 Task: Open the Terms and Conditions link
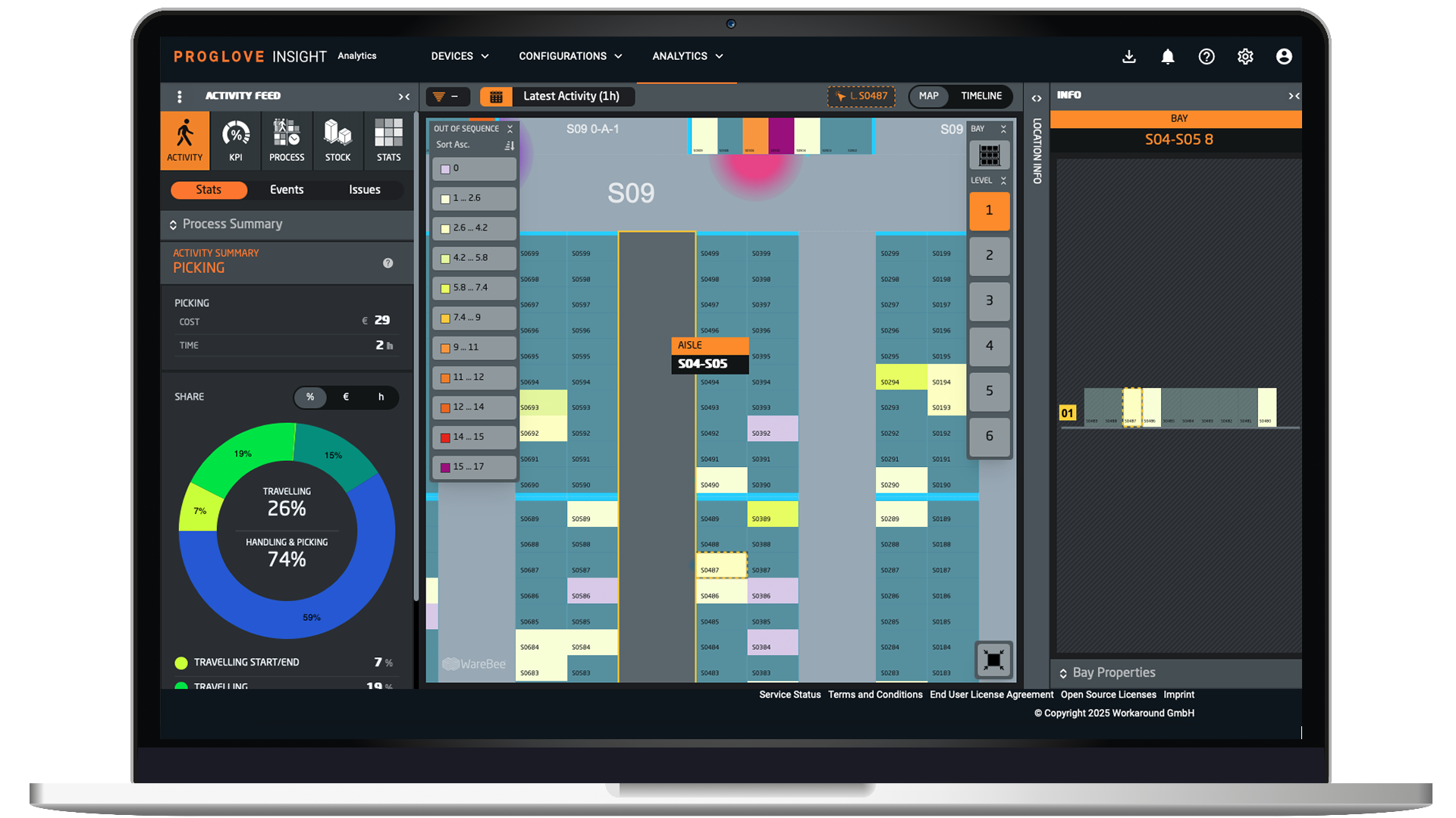[875, 695]
